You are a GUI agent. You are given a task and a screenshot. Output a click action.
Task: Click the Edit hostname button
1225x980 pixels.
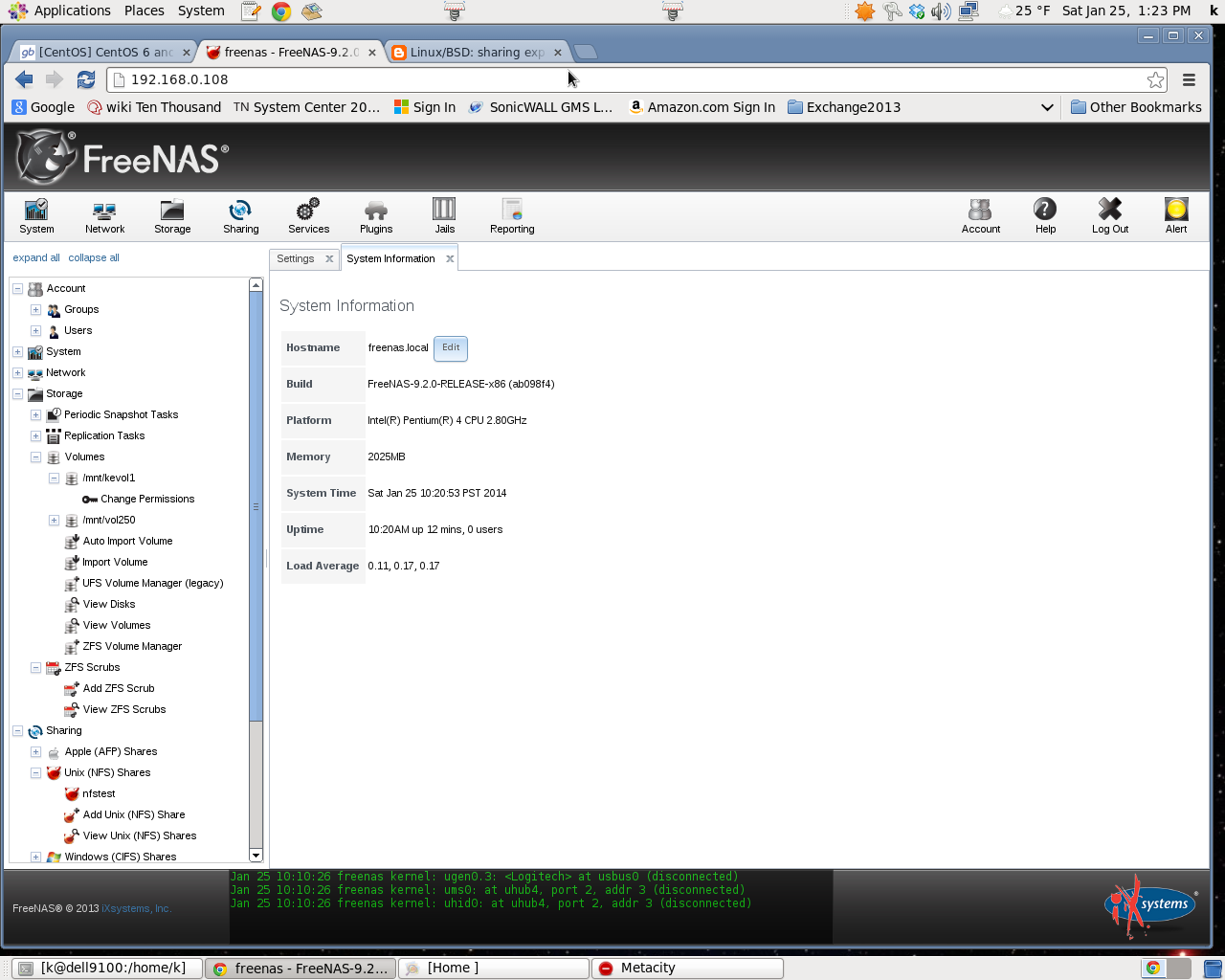(451, 348)
